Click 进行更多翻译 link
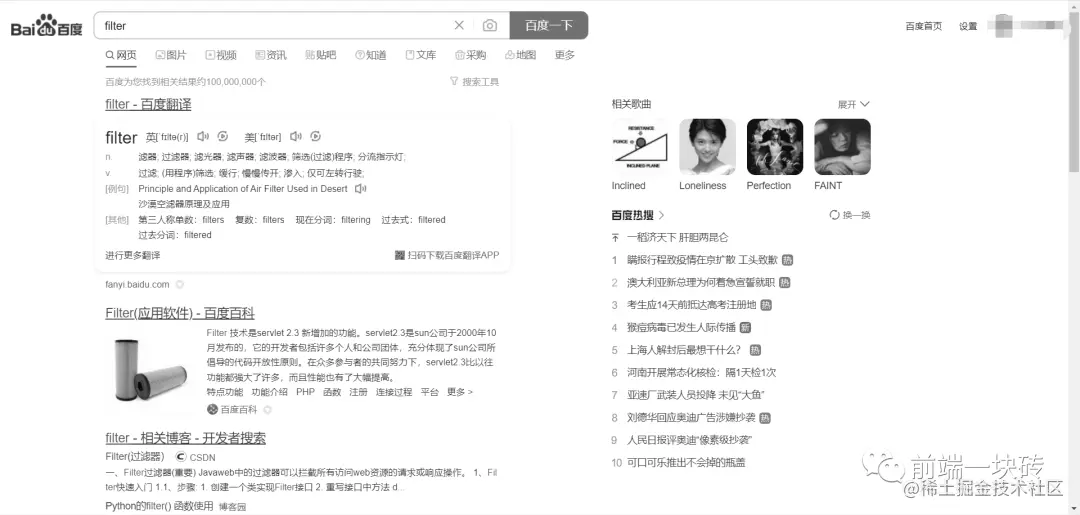 [x=133, y=255]
